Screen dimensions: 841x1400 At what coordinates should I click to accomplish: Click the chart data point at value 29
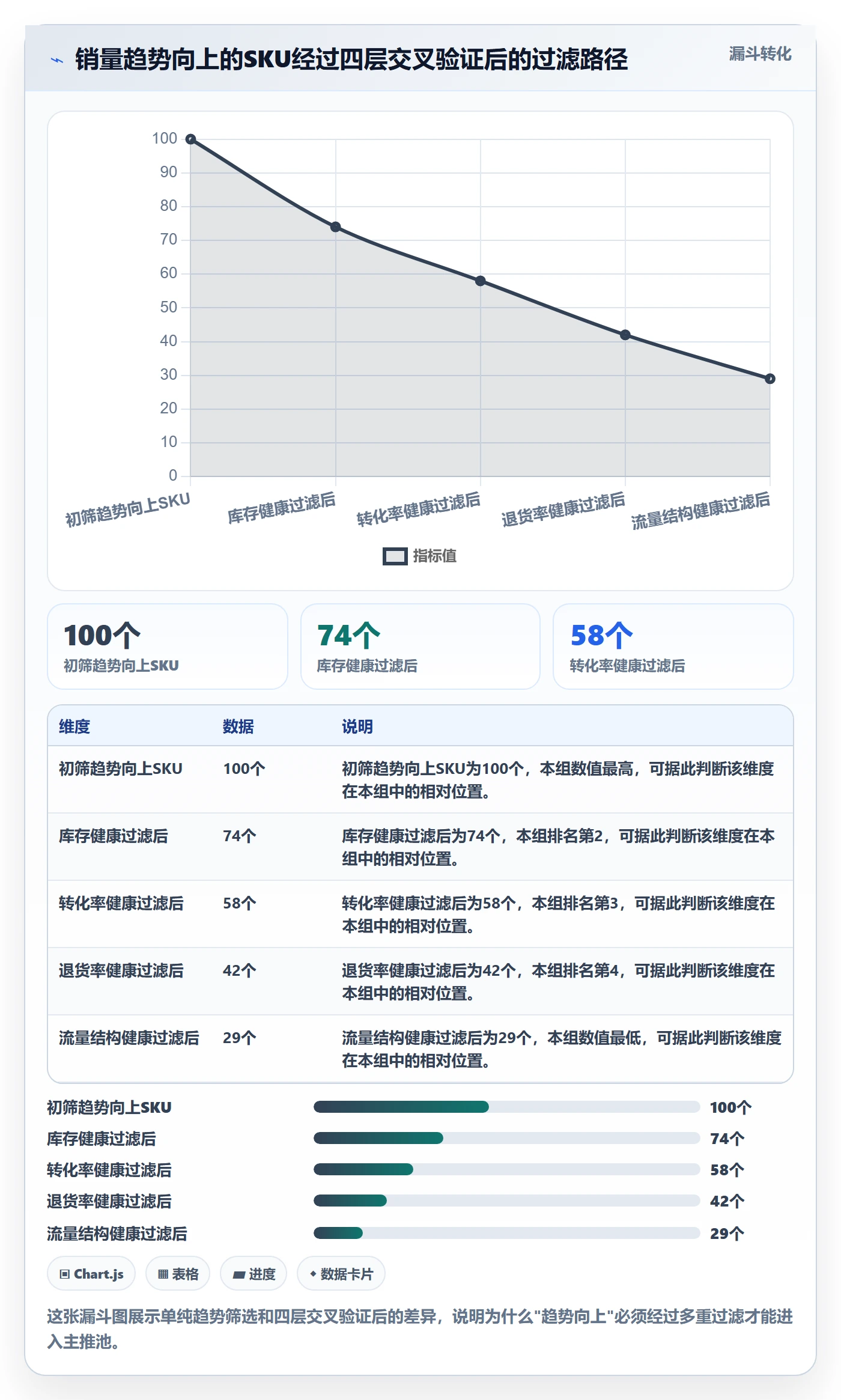click(770, 379)
